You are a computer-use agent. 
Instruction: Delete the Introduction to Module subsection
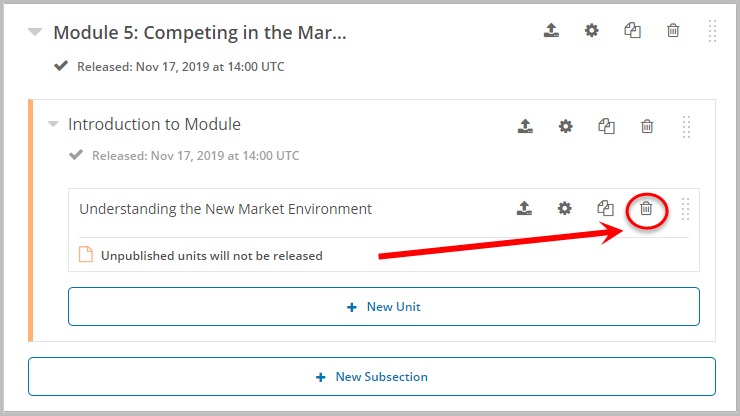[x=647, y=126]
